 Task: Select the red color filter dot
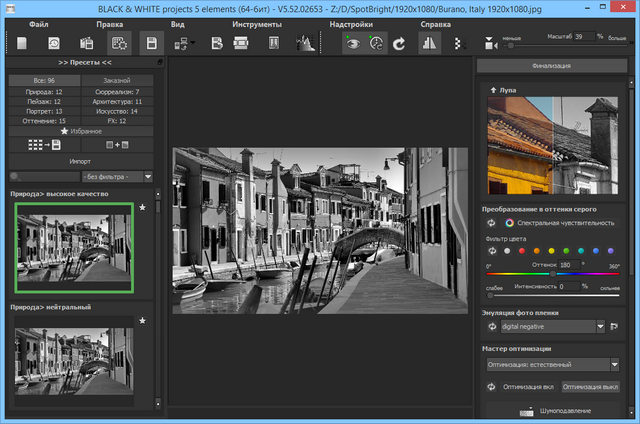521,251
